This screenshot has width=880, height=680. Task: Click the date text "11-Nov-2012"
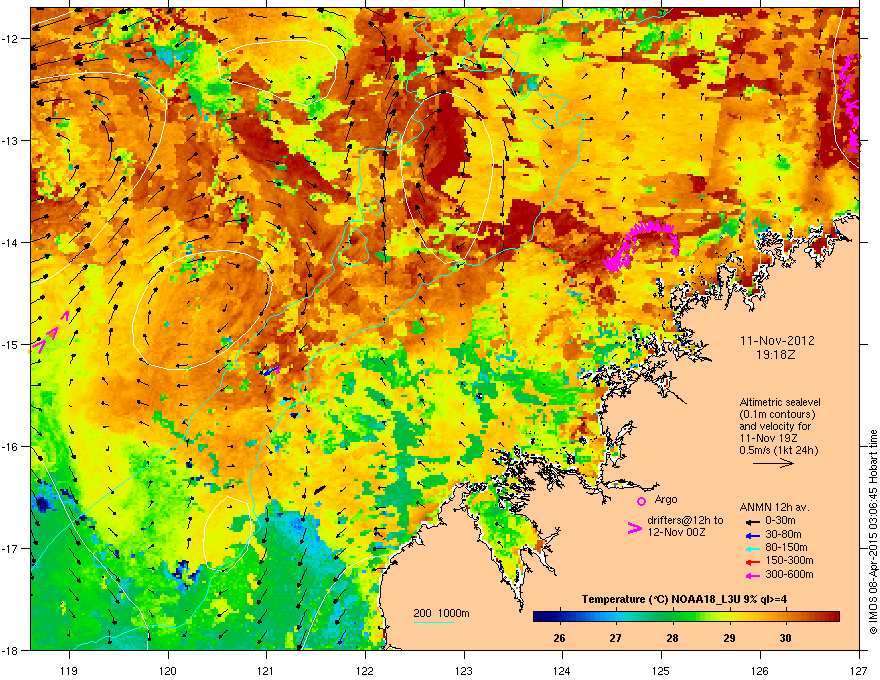(x=777, y=341)
